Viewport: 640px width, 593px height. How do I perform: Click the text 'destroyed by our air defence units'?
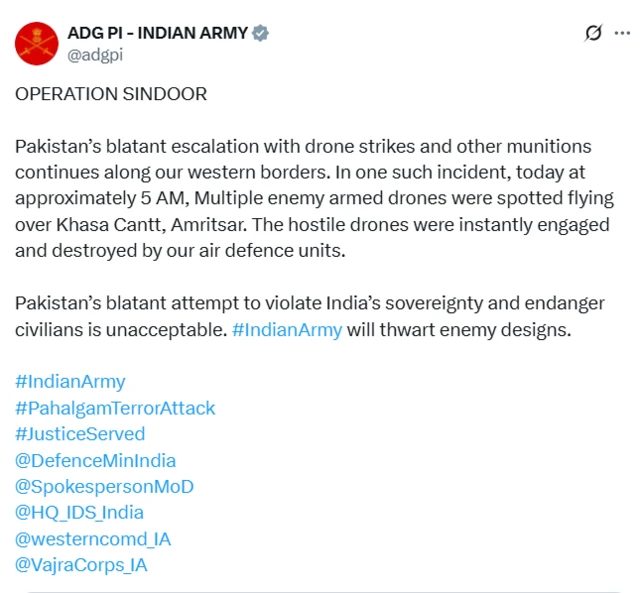(198, 251)
